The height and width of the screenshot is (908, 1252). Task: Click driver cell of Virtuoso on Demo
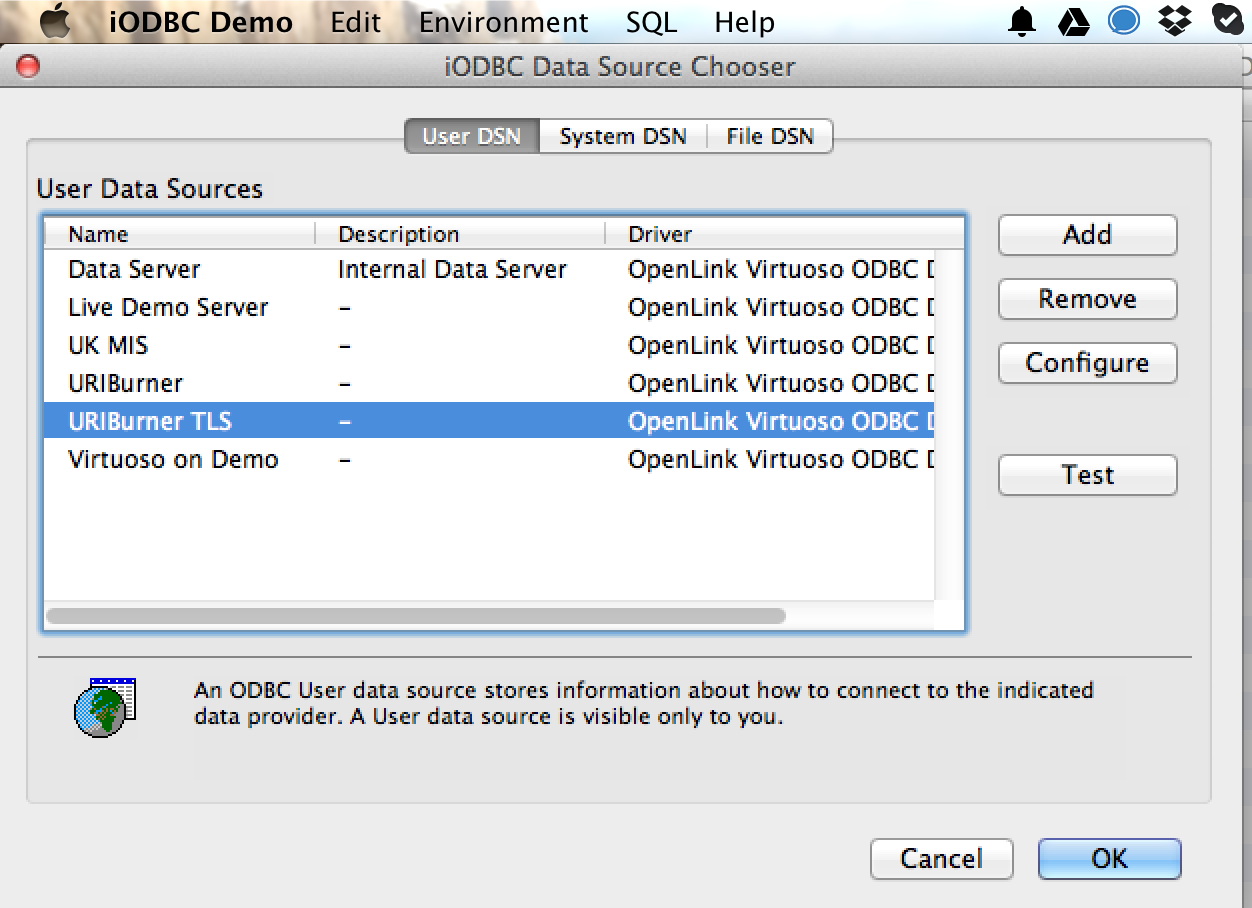point(781,459)
